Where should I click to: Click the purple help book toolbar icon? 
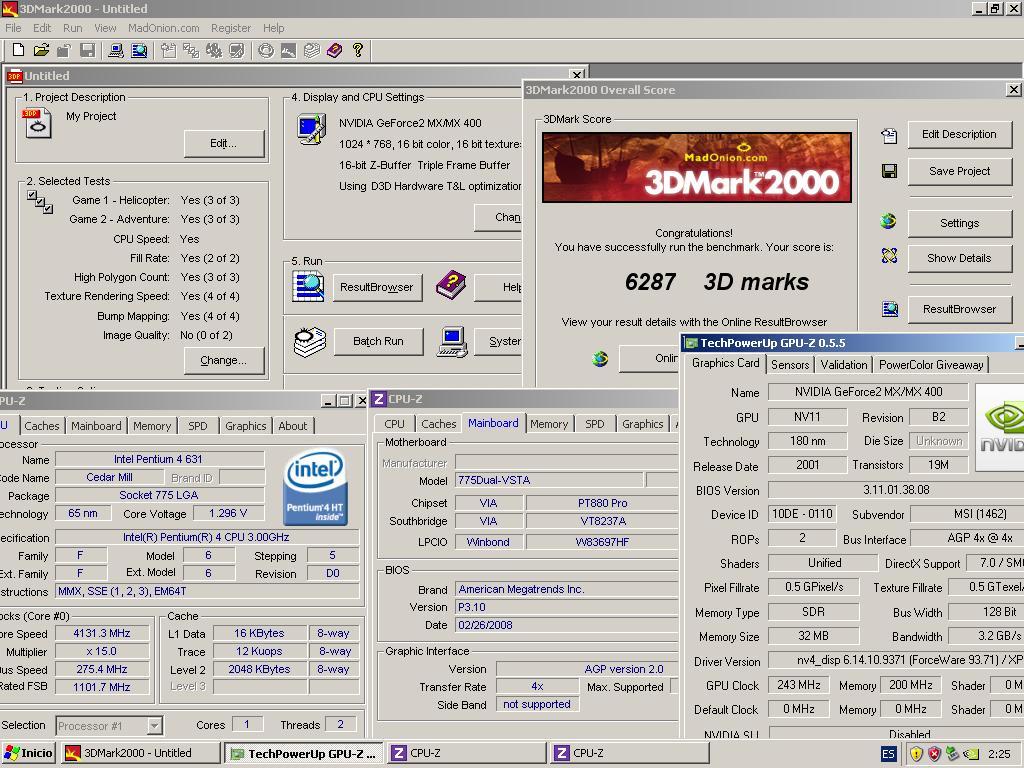[x=334, y=50]
